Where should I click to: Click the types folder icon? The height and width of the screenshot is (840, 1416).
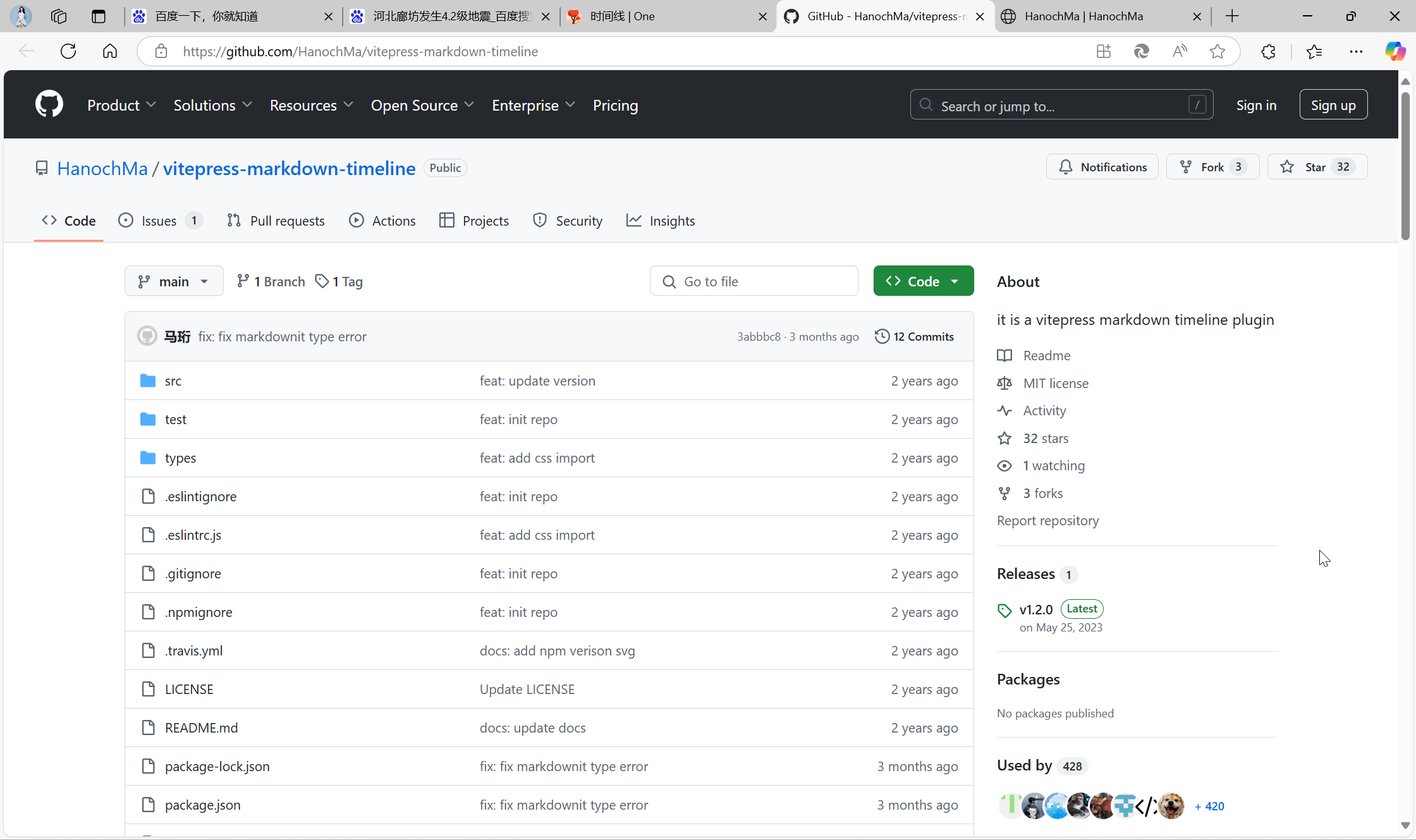(148, 458)
